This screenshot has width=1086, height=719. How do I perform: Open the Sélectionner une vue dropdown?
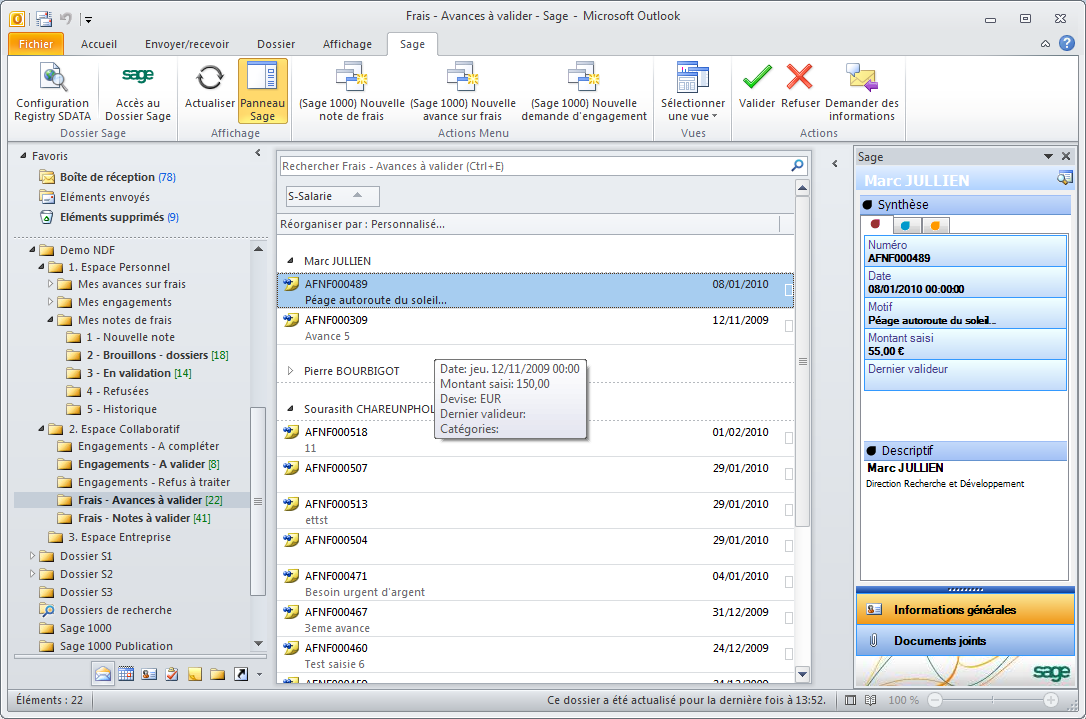pyautogui.click(x=693, y=91)
